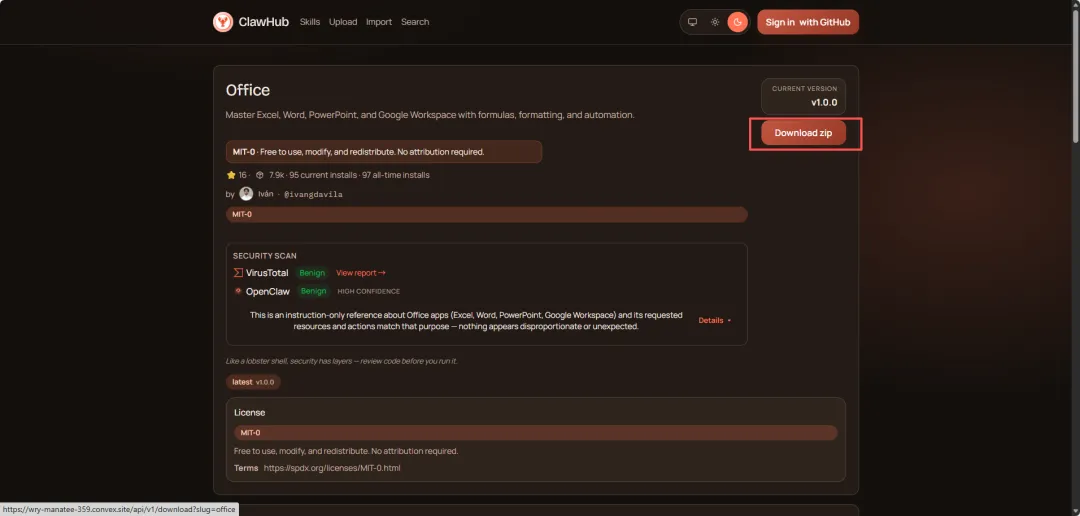Click the '97 all-time installs' text

click(x=396, y=175)
